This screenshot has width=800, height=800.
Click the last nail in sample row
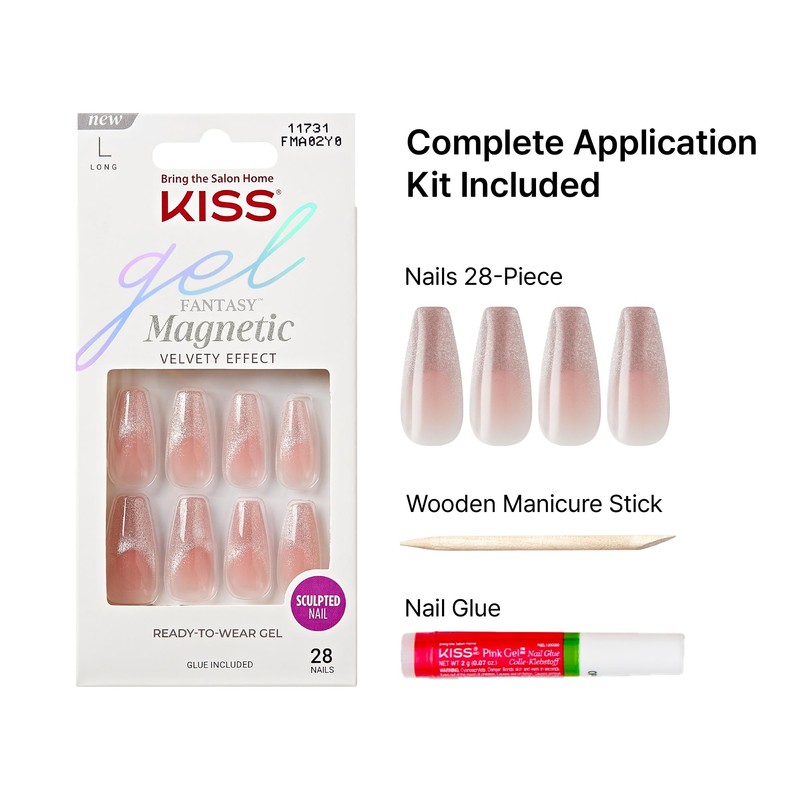tap(638, 376)
